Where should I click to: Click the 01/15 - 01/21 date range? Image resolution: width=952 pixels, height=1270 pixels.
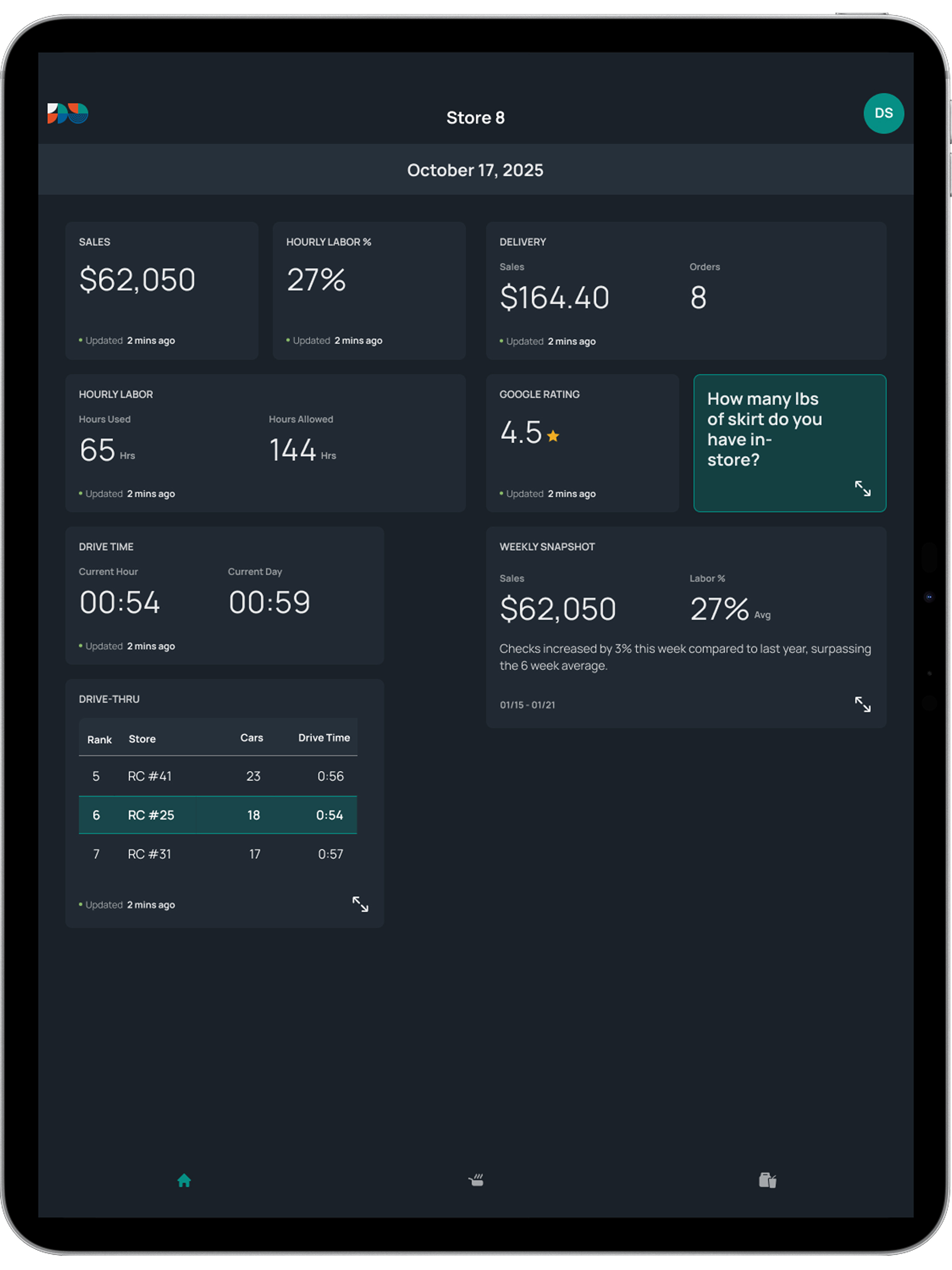click(x=527, y=704)
